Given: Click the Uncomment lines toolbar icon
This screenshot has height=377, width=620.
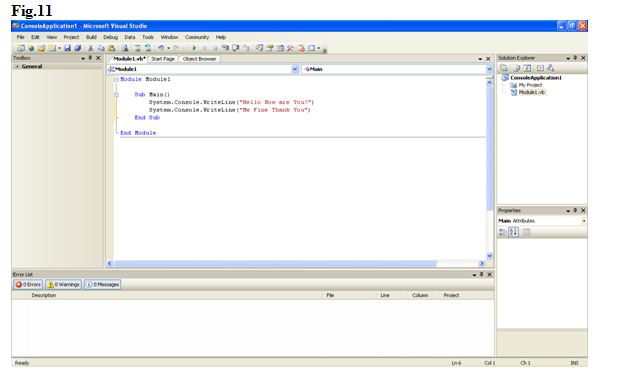Looking at the screenshot, I should (148, 48).
